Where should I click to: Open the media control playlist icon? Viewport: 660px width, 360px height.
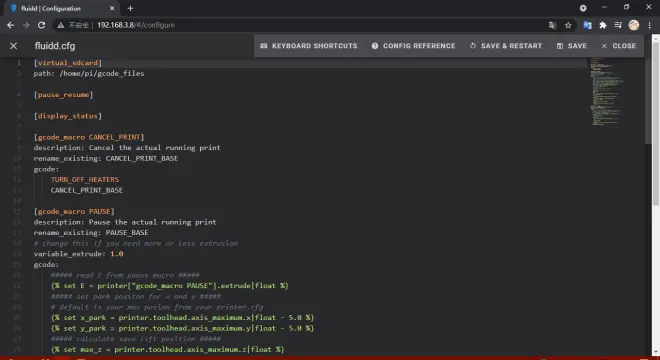click(x=618, y=25)
